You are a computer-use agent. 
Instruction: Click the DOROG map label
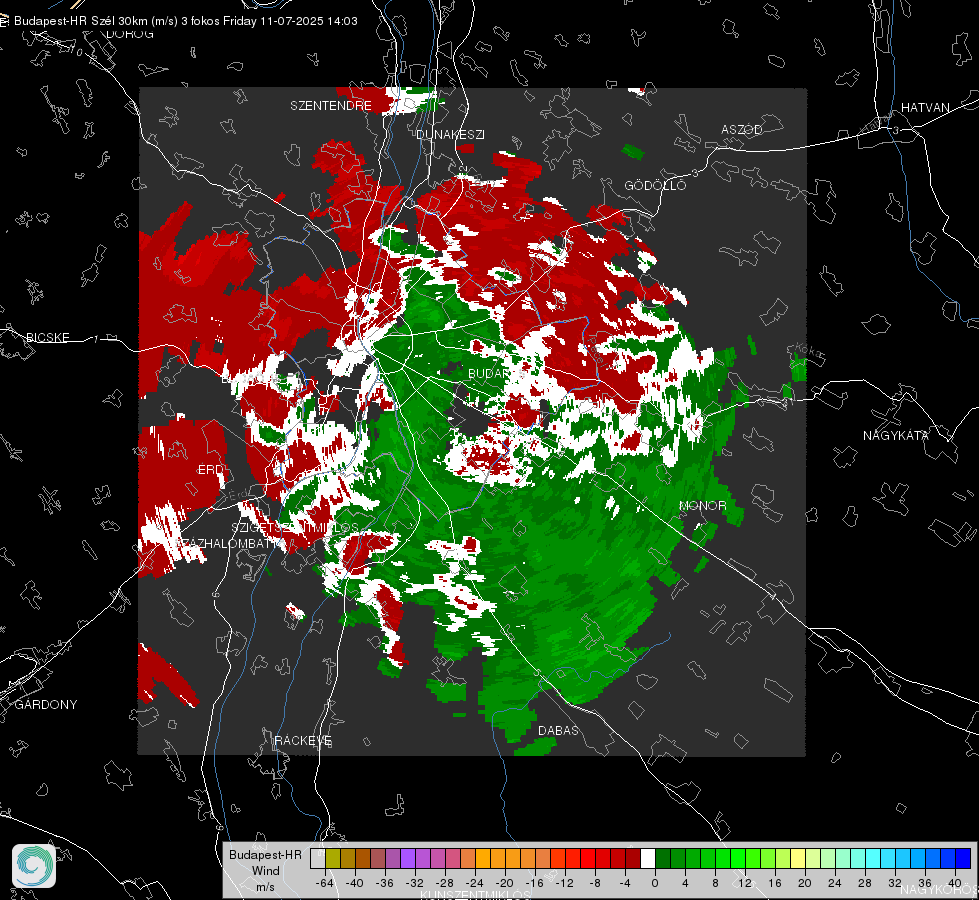pos(130,34)
